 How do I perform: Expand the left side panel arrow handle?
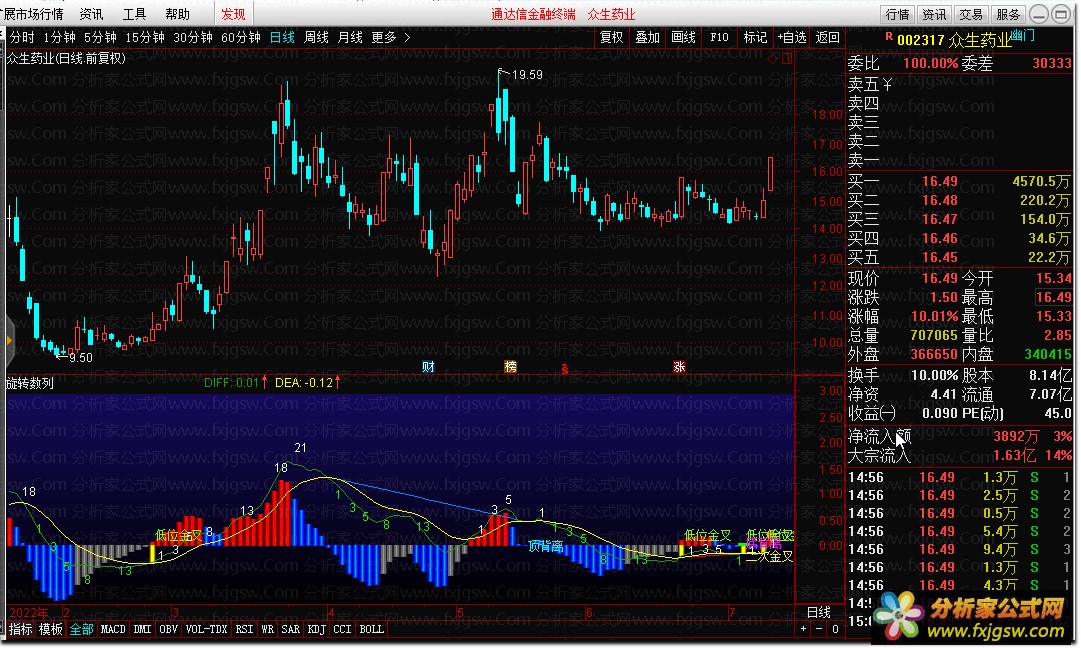9,341
